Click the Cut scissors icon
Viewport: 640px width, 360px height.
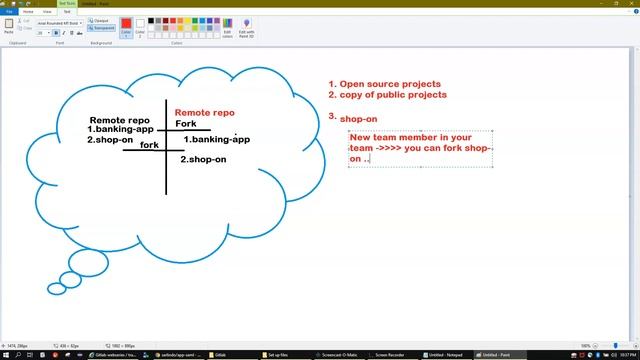[20, 21]
